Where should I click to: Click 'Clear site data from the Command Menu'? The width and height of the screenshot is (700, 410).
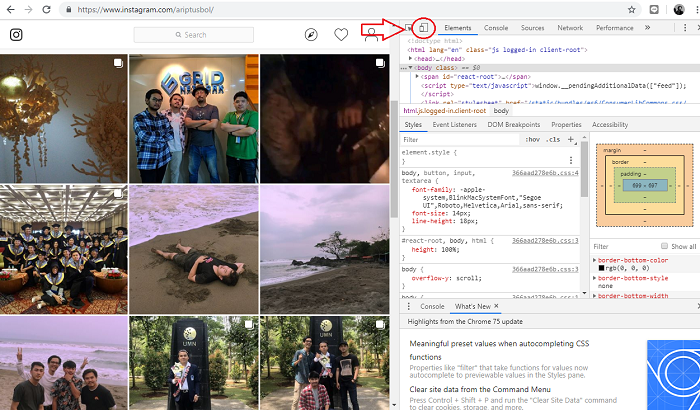point(480,389)
